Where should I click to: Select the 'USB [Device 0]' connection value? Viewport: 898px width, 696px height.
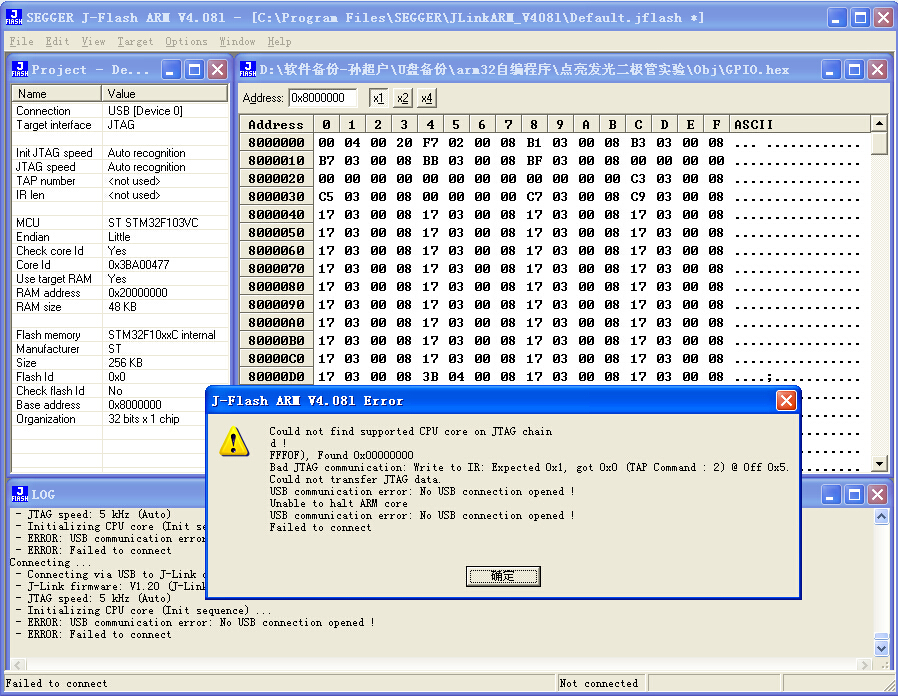coord(145,111)
